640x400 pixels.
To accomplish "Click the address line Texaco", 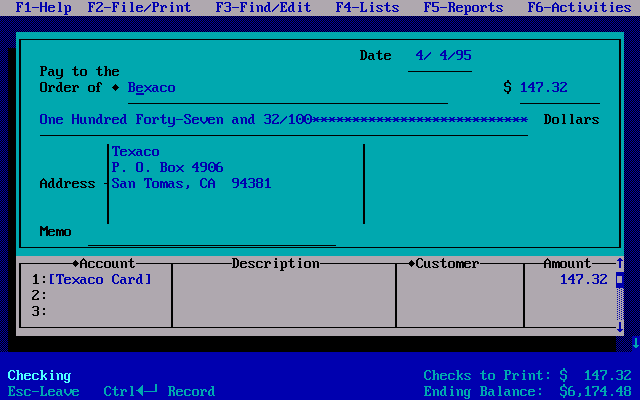I will tap(136, 151).
